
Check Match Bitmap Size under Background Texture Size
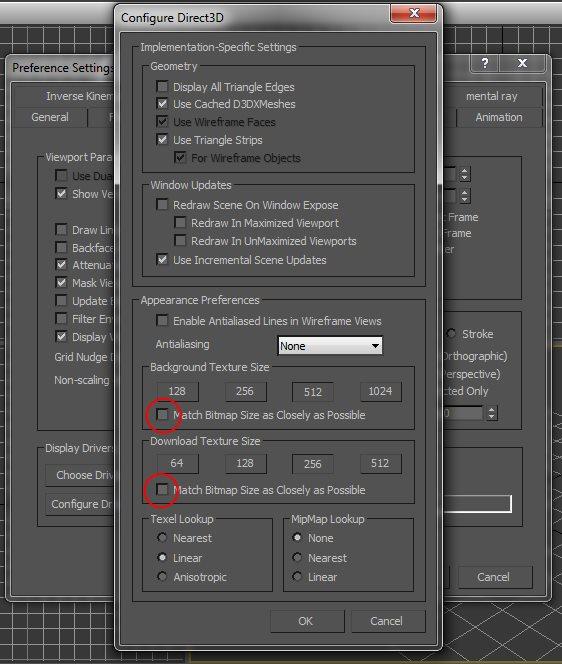[162, 415]
